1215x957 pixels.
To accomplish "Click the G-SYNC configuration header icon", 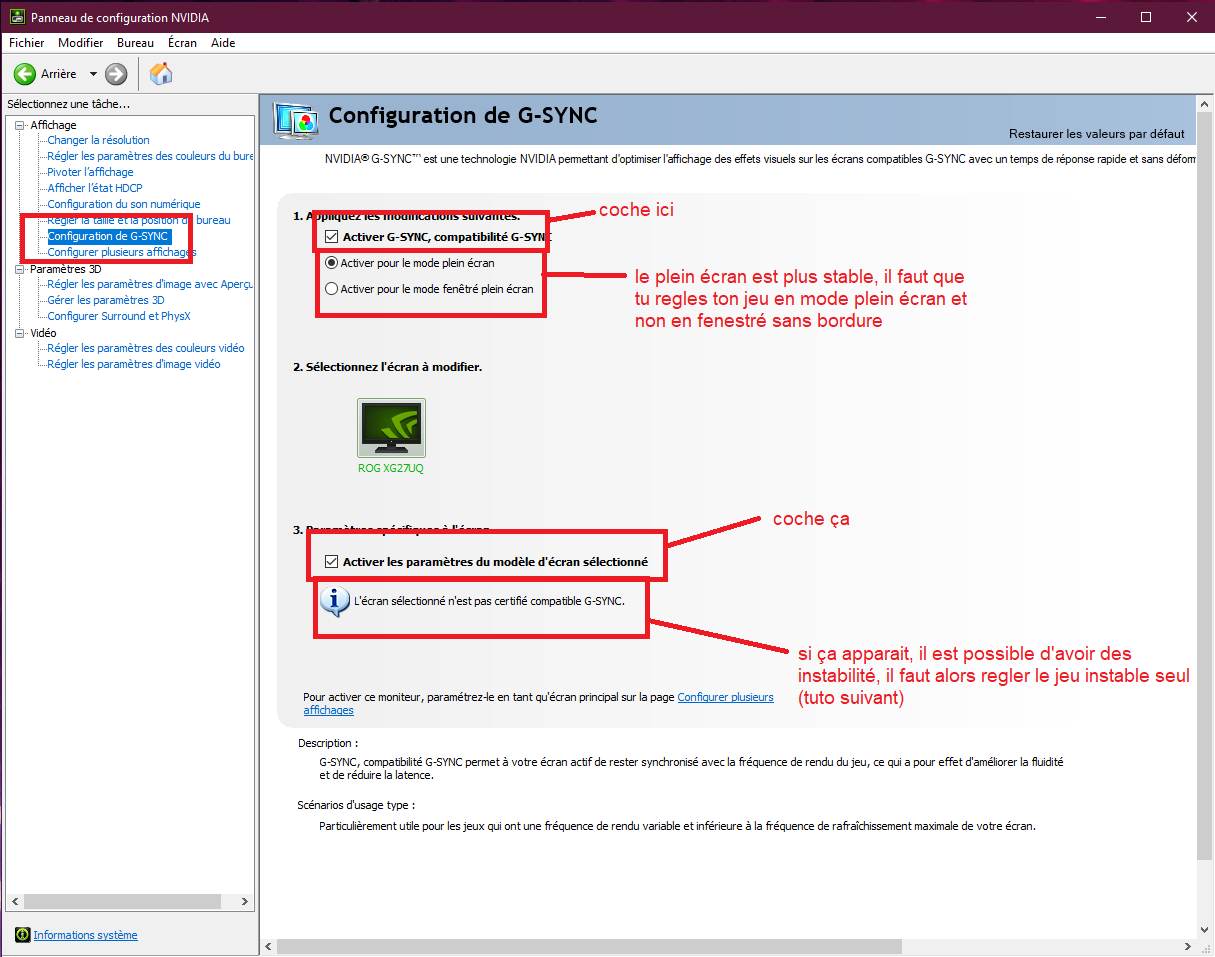I will (296, 118).
